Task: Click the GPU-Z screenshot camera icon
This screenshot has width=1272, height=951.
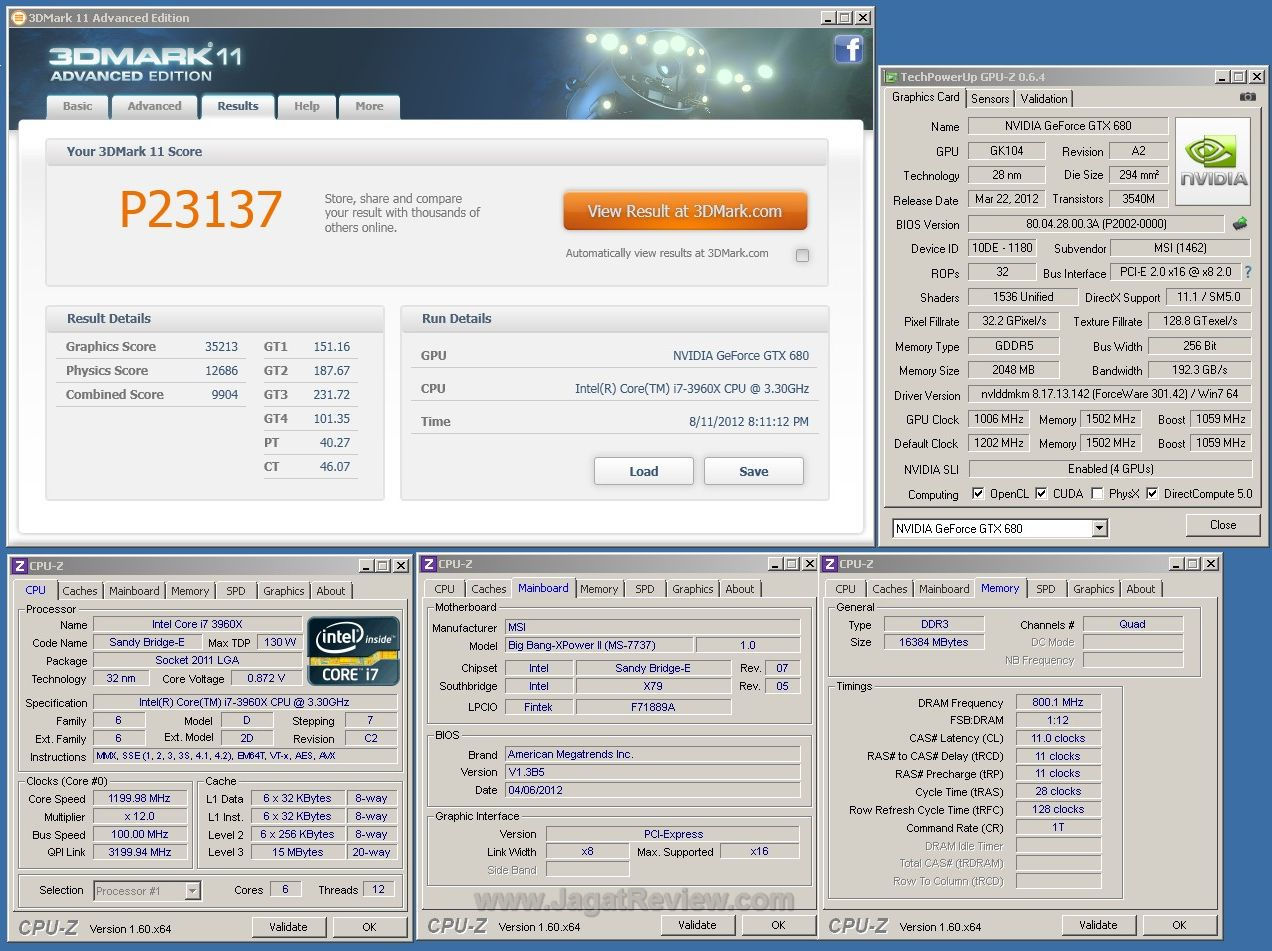Action: [x=1247, y=97]
